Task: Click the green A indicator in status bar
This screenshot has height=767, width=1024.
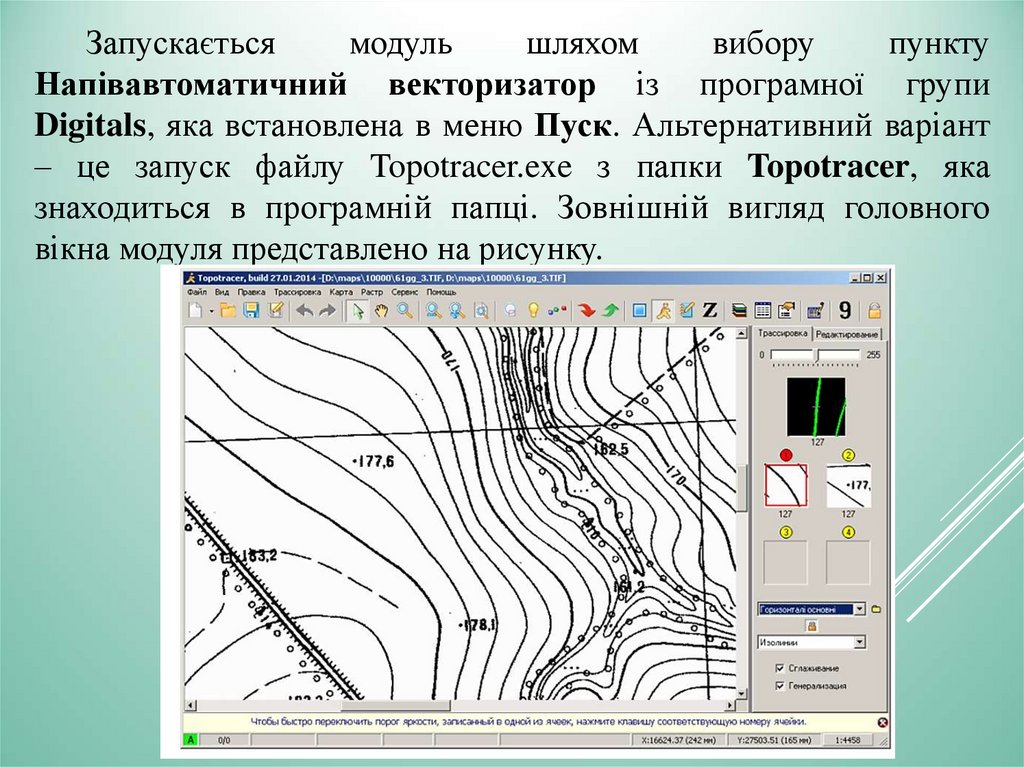Action: pyautogui.click(x=190, y=740)
